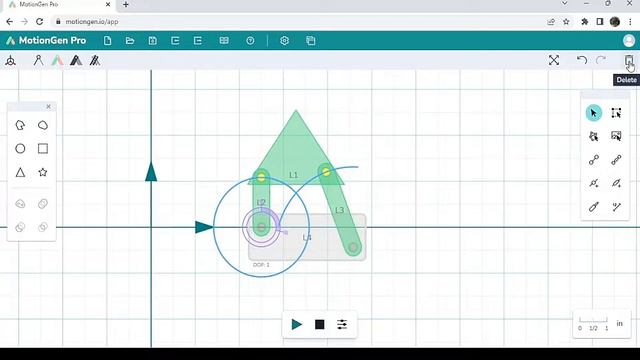Click the Delete trash icon
Screen dimensions: 640x360
pos(629,61)
